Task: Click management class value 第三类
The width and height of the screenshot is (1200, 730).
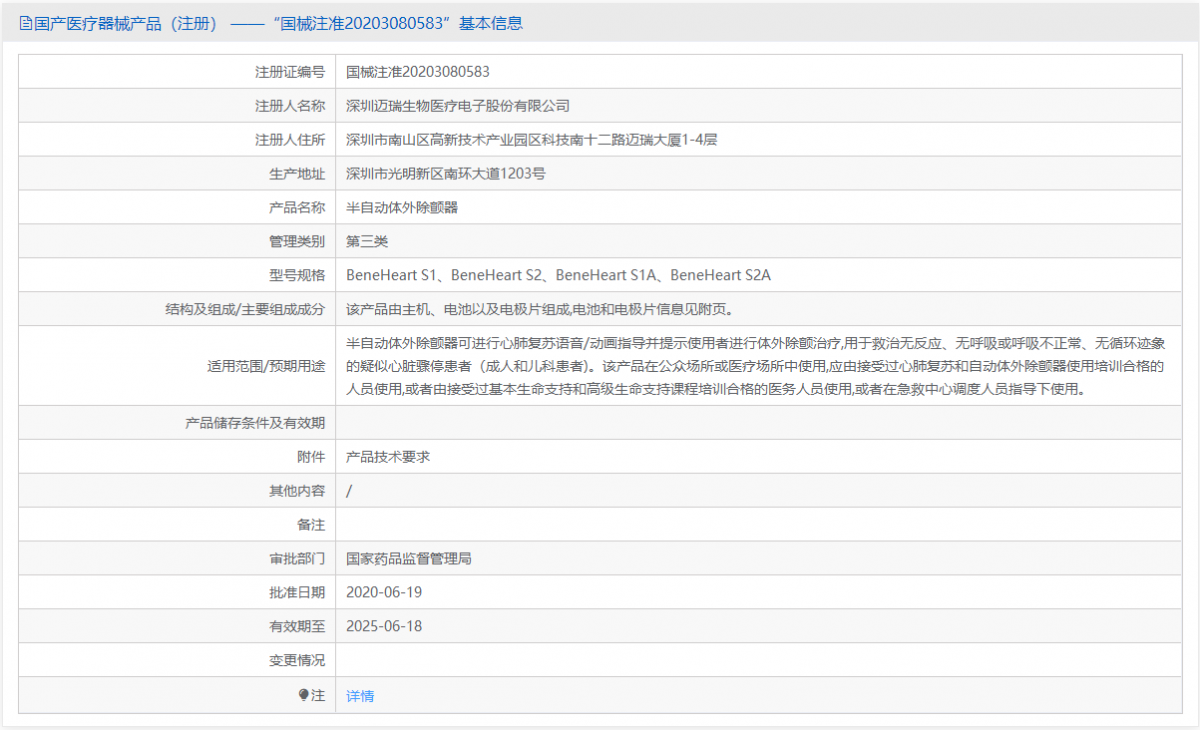Action: 367,242
